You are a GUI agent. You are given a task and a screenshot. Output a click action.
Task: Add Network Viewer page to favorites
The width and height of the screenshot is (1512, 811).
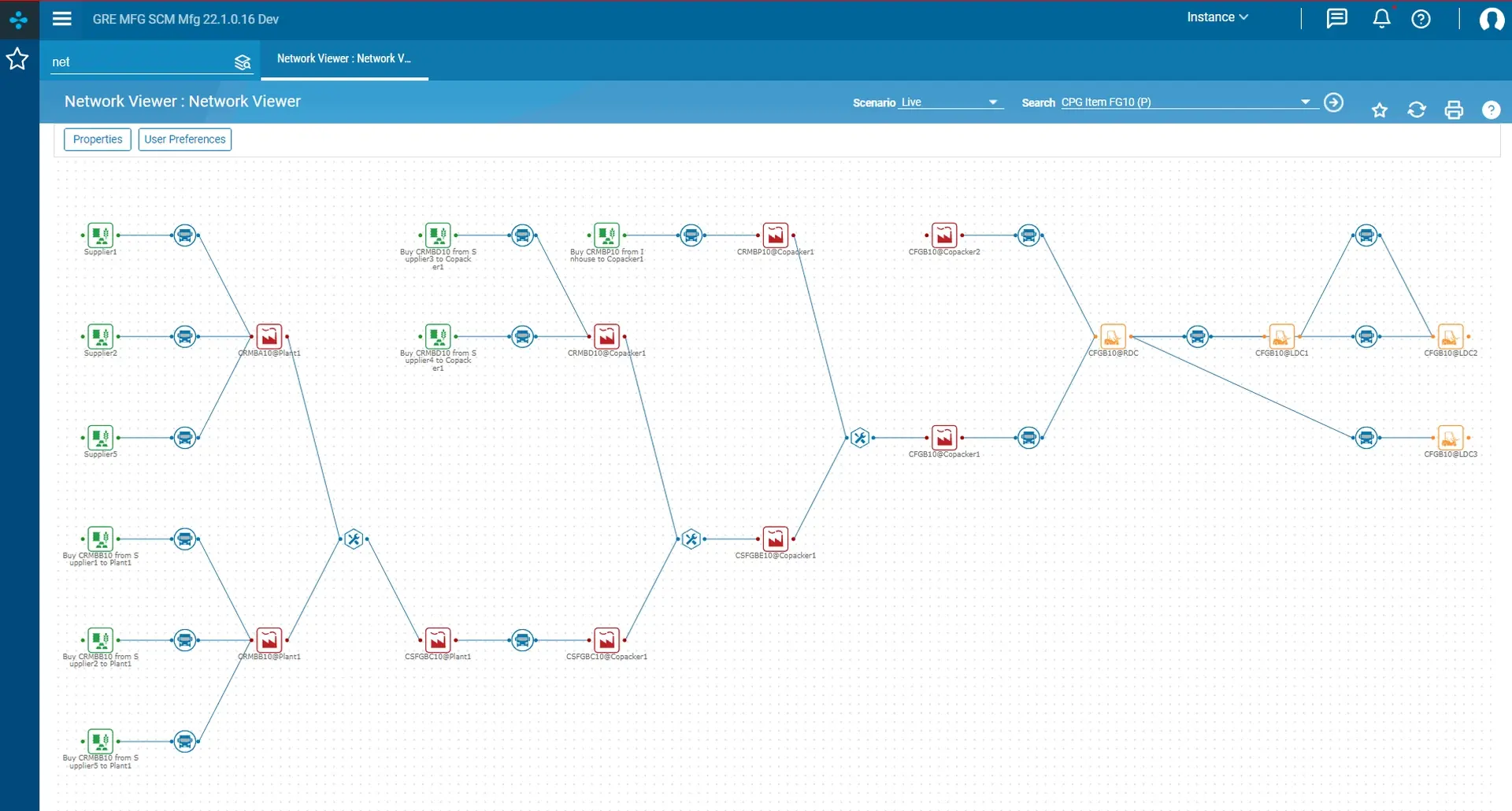[x=1379, y=110]
